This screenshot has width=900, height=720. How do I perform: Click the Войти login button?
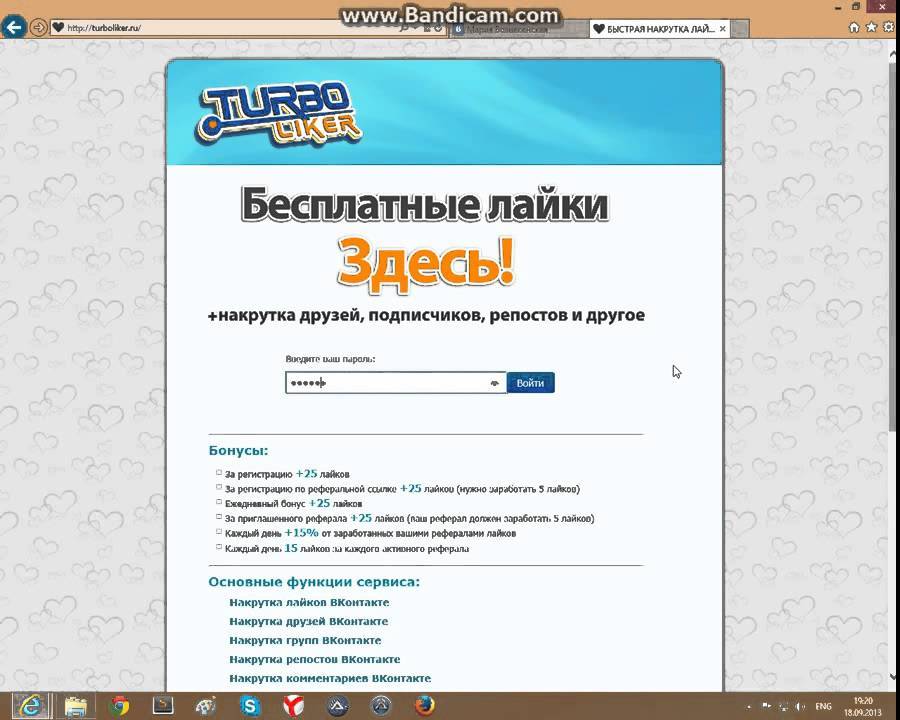click(530, 383)
